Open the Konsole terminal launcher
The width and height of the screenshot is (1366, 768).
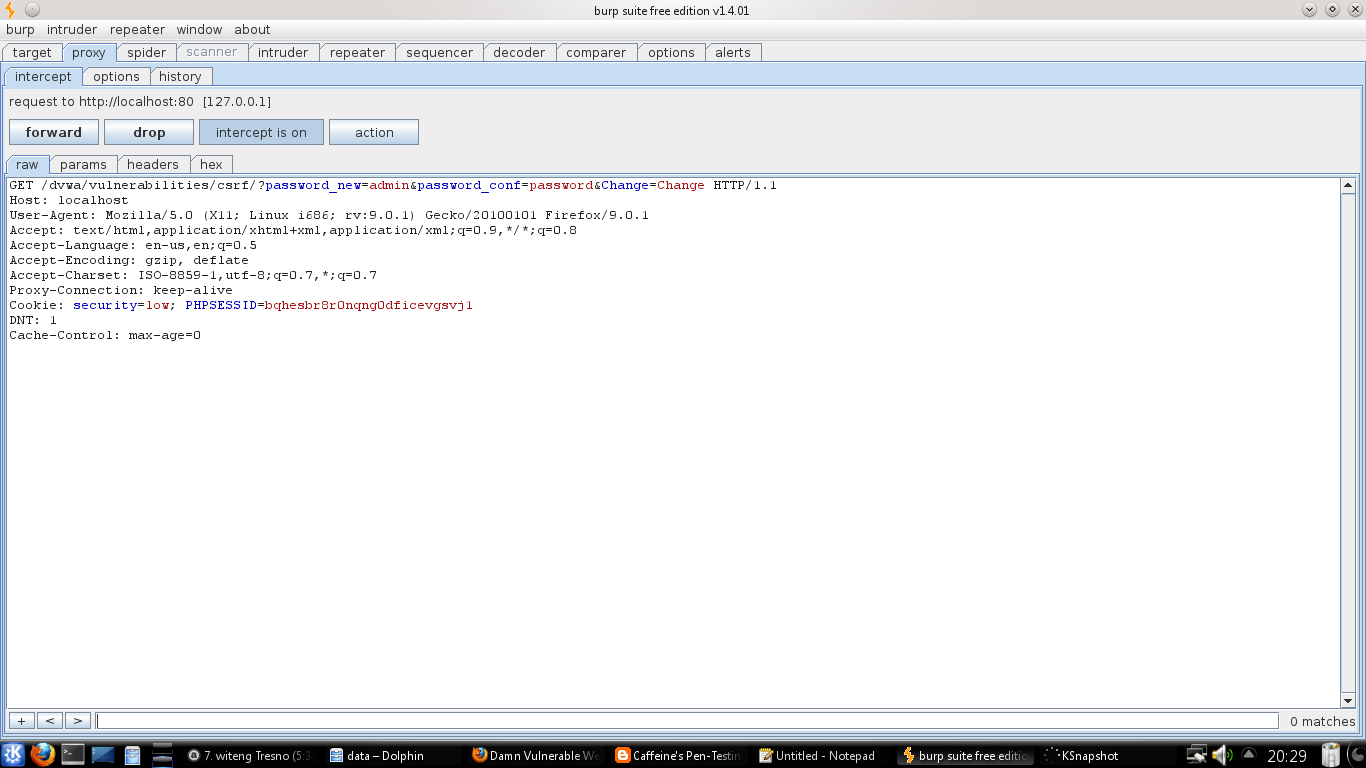click(73, 755)
